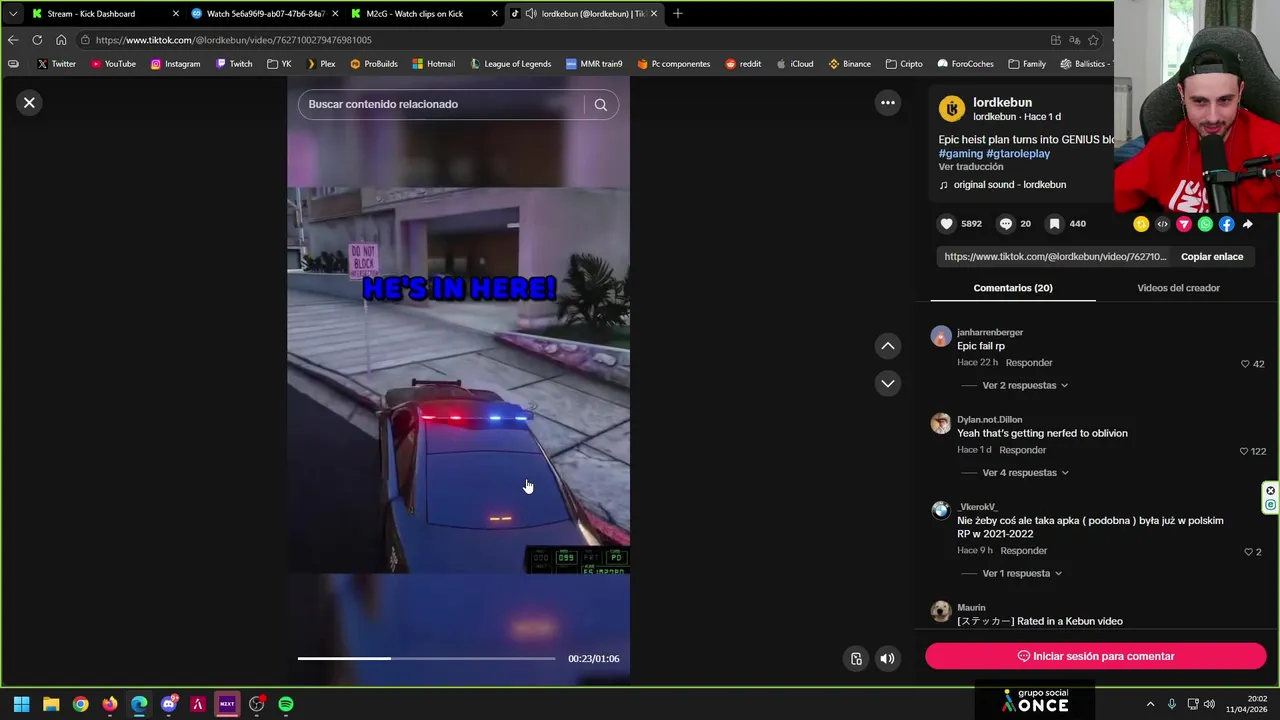Close the TikTok video viewer with X
The image size is (1280, 720).
point(29,102)
